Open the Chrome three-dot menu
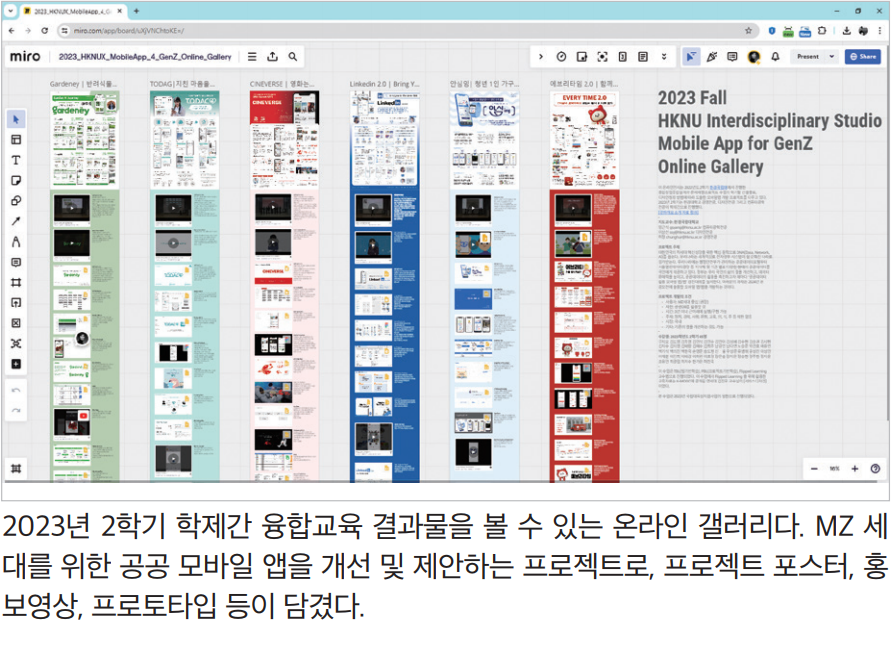 tap(880, 30)
